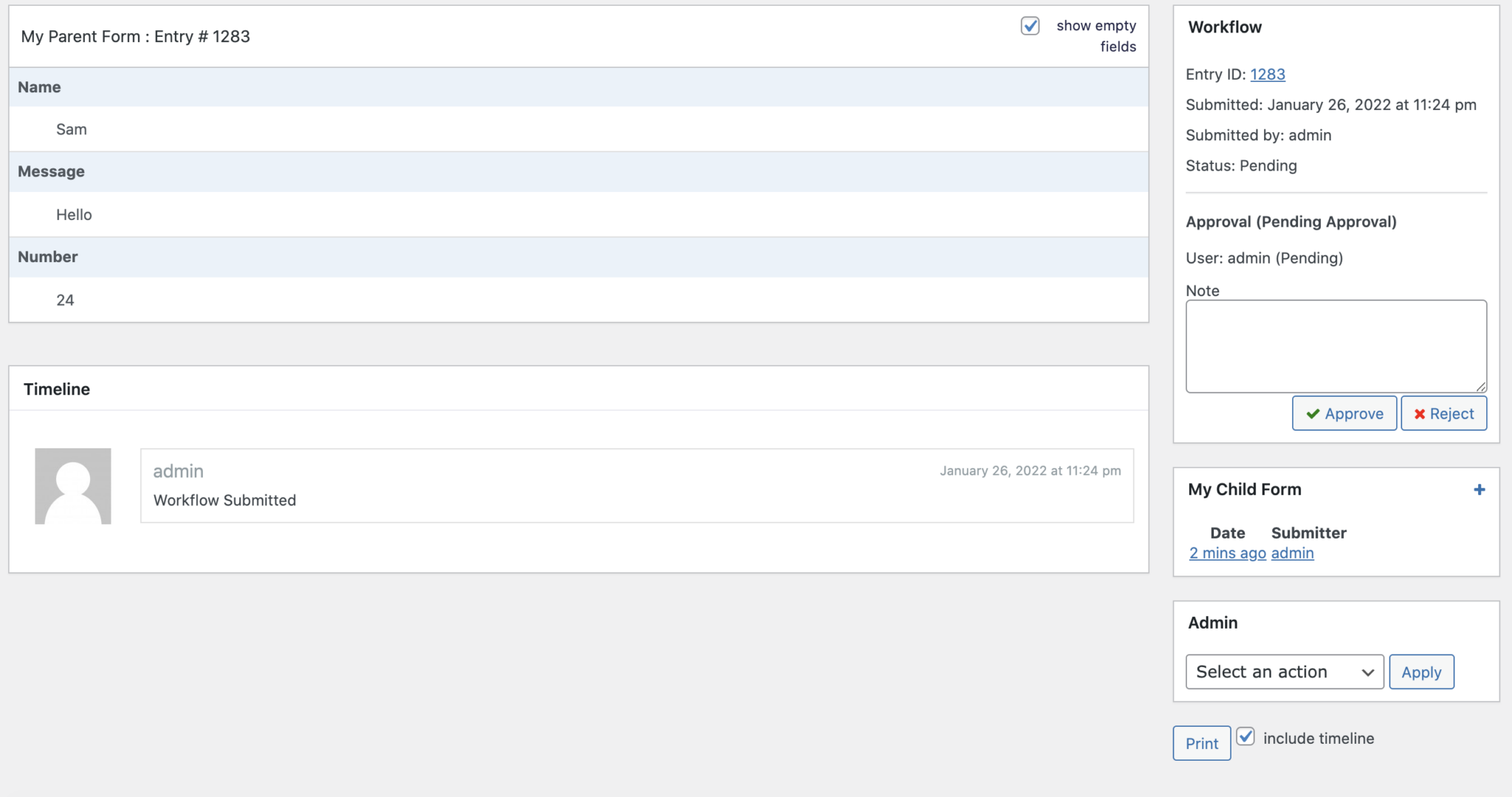
Task: Click the My Child Form panel title
Action: point(1244,490)
